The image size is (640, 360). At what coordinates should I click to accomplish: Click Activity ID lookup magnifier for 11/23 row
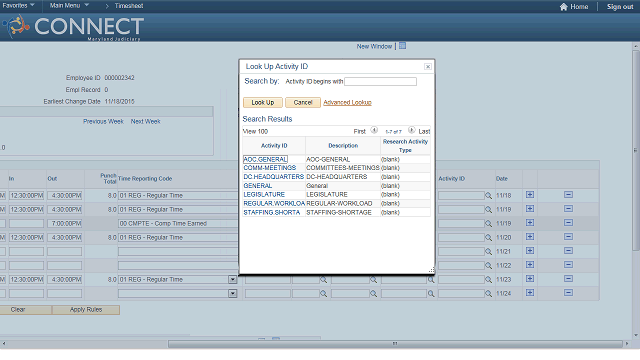tap(488, 280)
